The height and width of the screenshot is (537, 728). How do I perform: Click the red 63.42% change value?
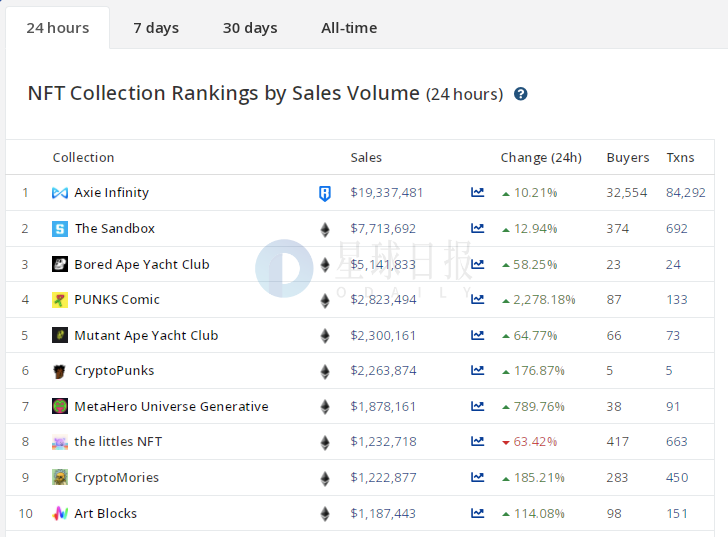tap(535, 441)
